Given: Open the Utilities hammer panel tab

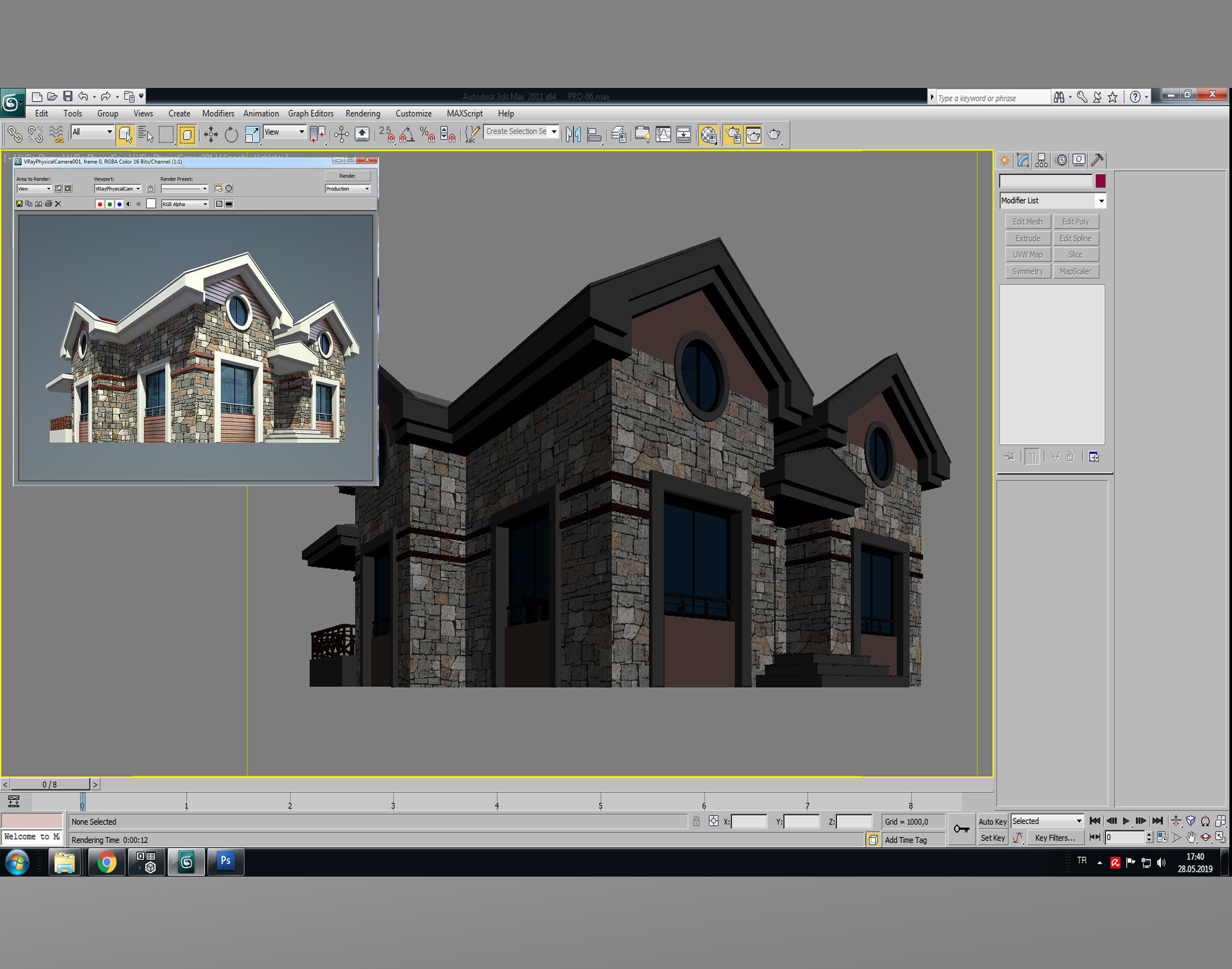Looking at the screenshot, I should (1098, 160).
